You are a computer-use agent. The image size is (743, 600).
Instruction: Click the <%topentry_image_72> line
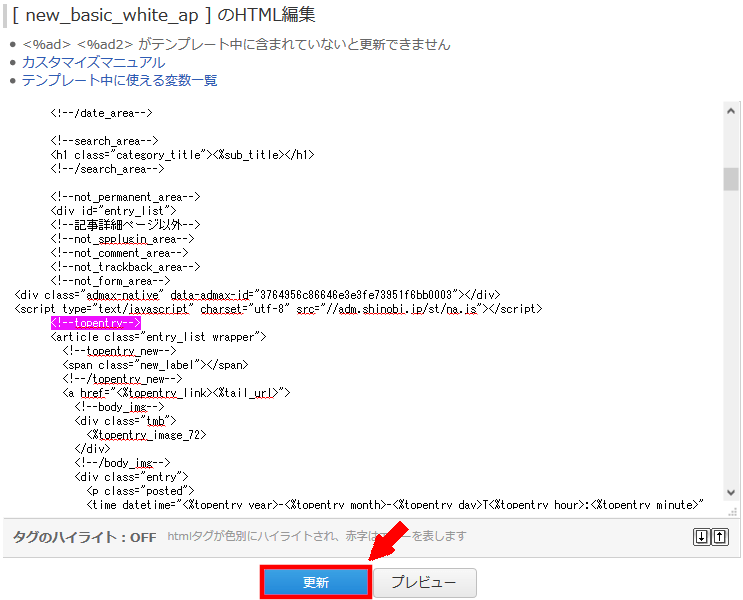(x=146, y=435)
